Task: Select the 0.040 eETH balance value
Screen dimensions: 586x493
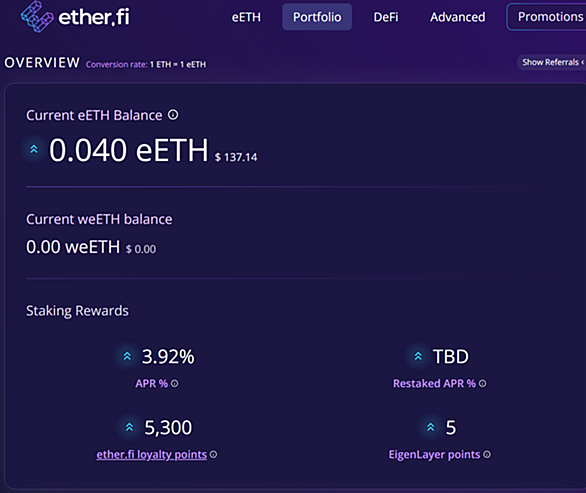Action: [129, 150]
